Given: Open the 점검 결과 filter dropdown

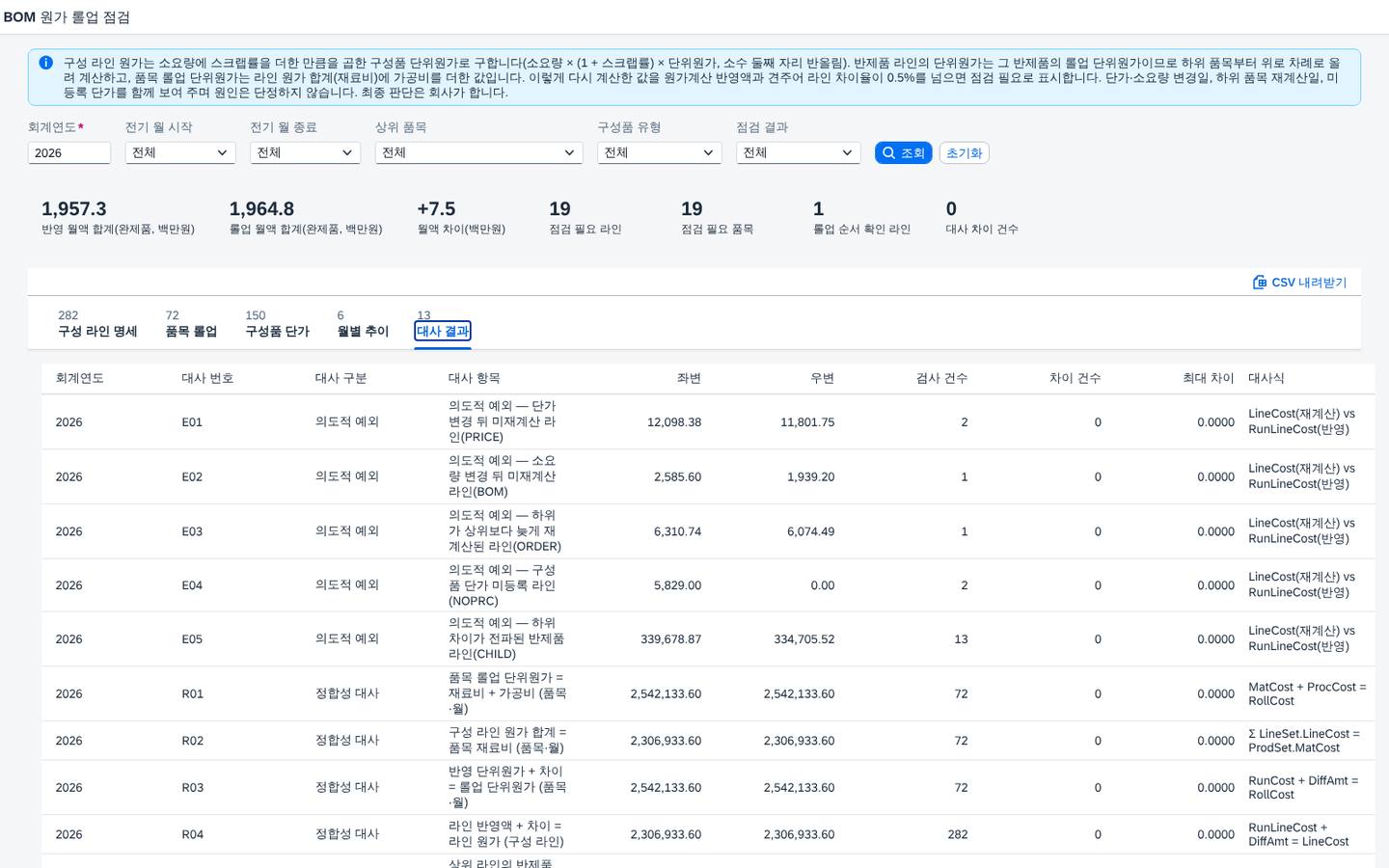Looking at the screenshot, I should pos(798,152).
